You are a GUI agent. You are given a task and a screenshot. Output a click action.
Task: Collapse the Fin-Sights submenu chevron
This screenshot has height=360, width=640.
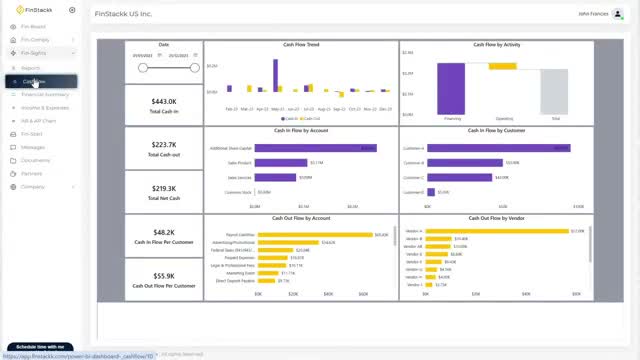point(73,53)
